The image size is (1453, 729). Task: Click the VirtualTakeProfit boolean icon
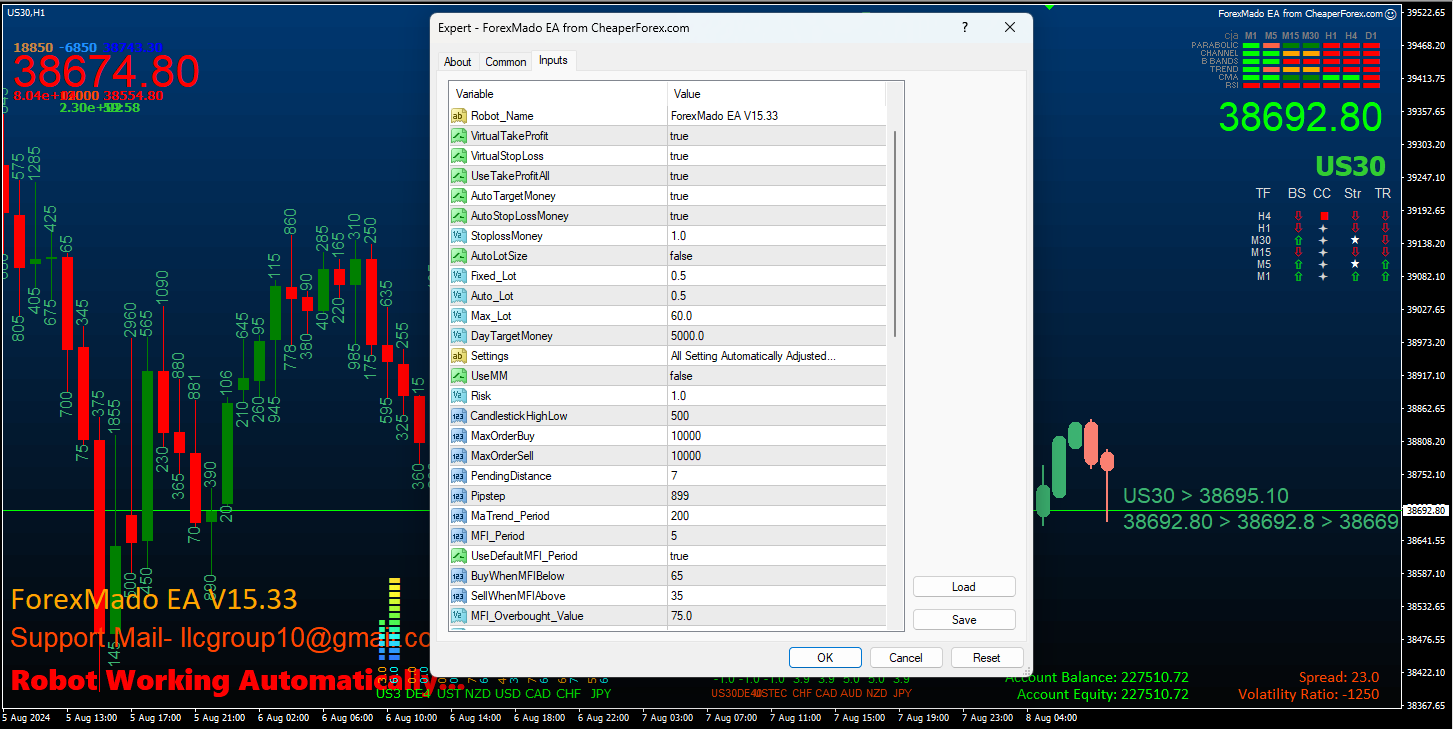coord(459,136)
